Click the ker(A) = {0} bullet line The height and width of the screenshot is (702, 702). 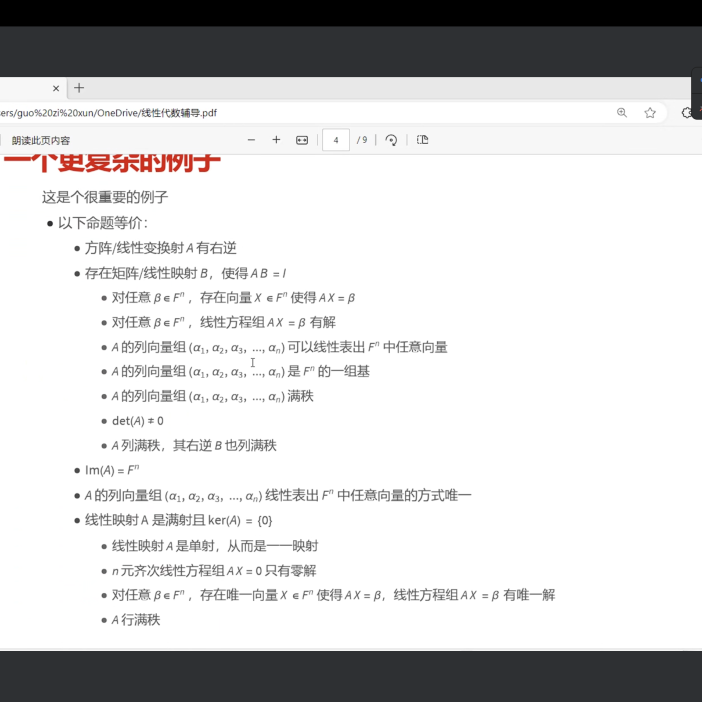(178, 520)
